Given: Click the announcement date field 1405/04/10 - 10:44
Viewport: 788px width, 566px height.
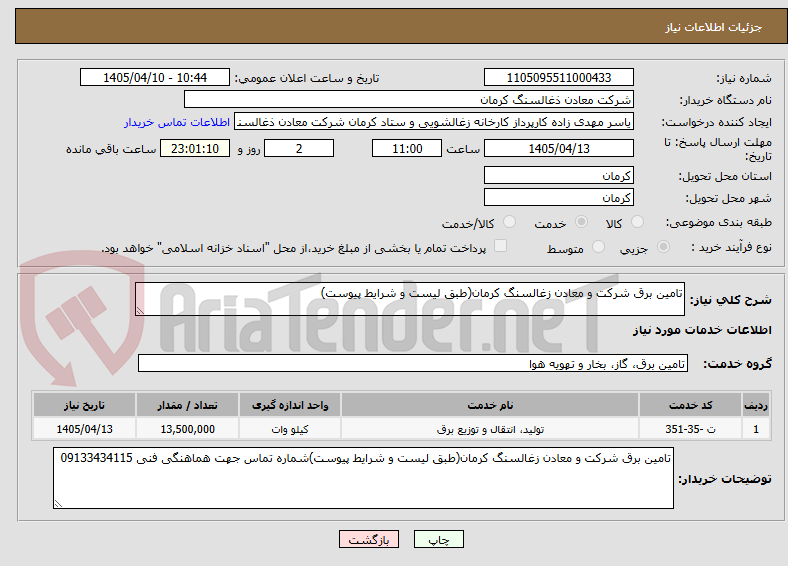Looking at the screenshot, I should point(155,77).
